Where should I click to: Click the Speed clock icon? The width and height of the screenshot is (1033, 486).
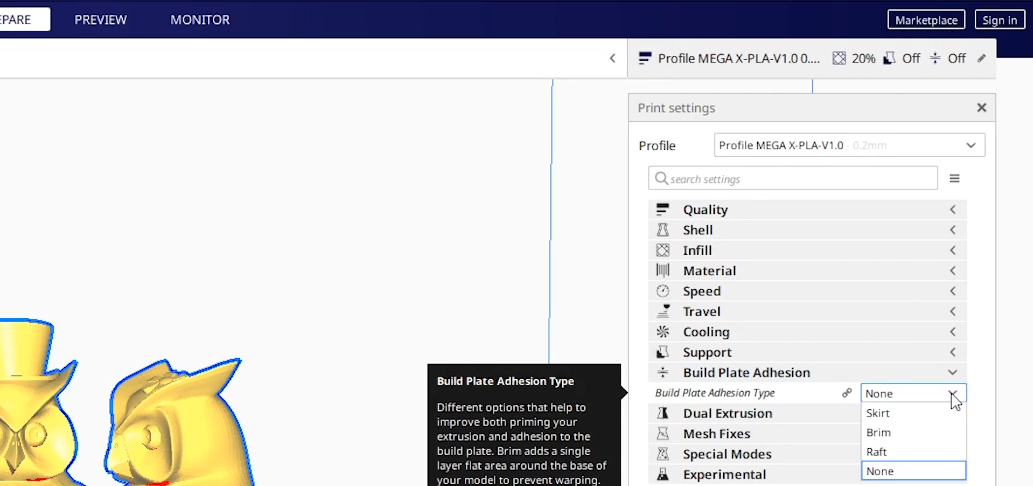coord(663,291)
